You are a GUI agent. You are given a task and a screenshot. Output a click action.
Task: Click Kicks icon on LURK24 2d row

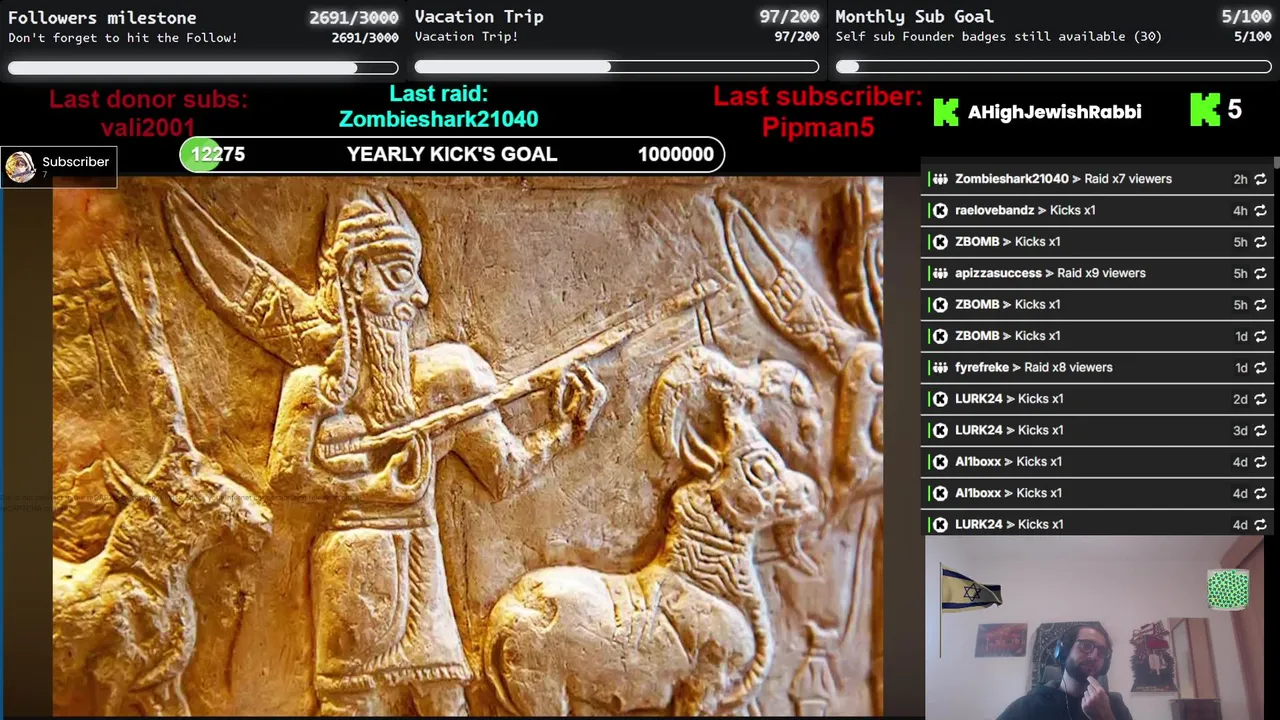940,399
